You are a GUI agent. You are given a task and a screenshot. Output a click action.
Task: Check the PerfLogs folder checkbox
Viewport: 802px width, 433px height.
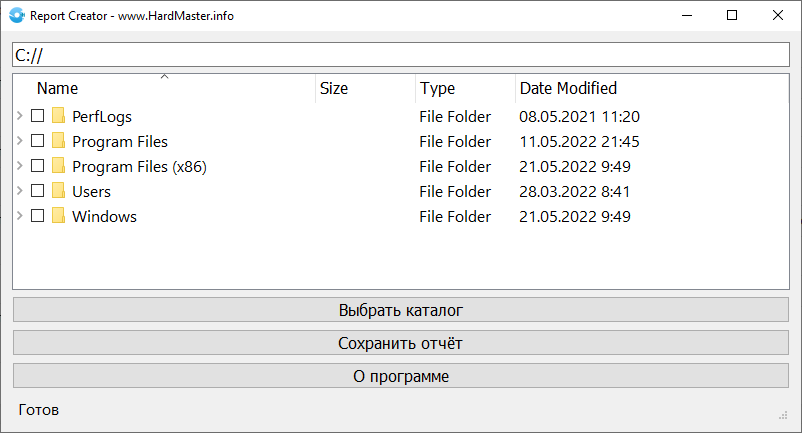(x=37, y=116)
